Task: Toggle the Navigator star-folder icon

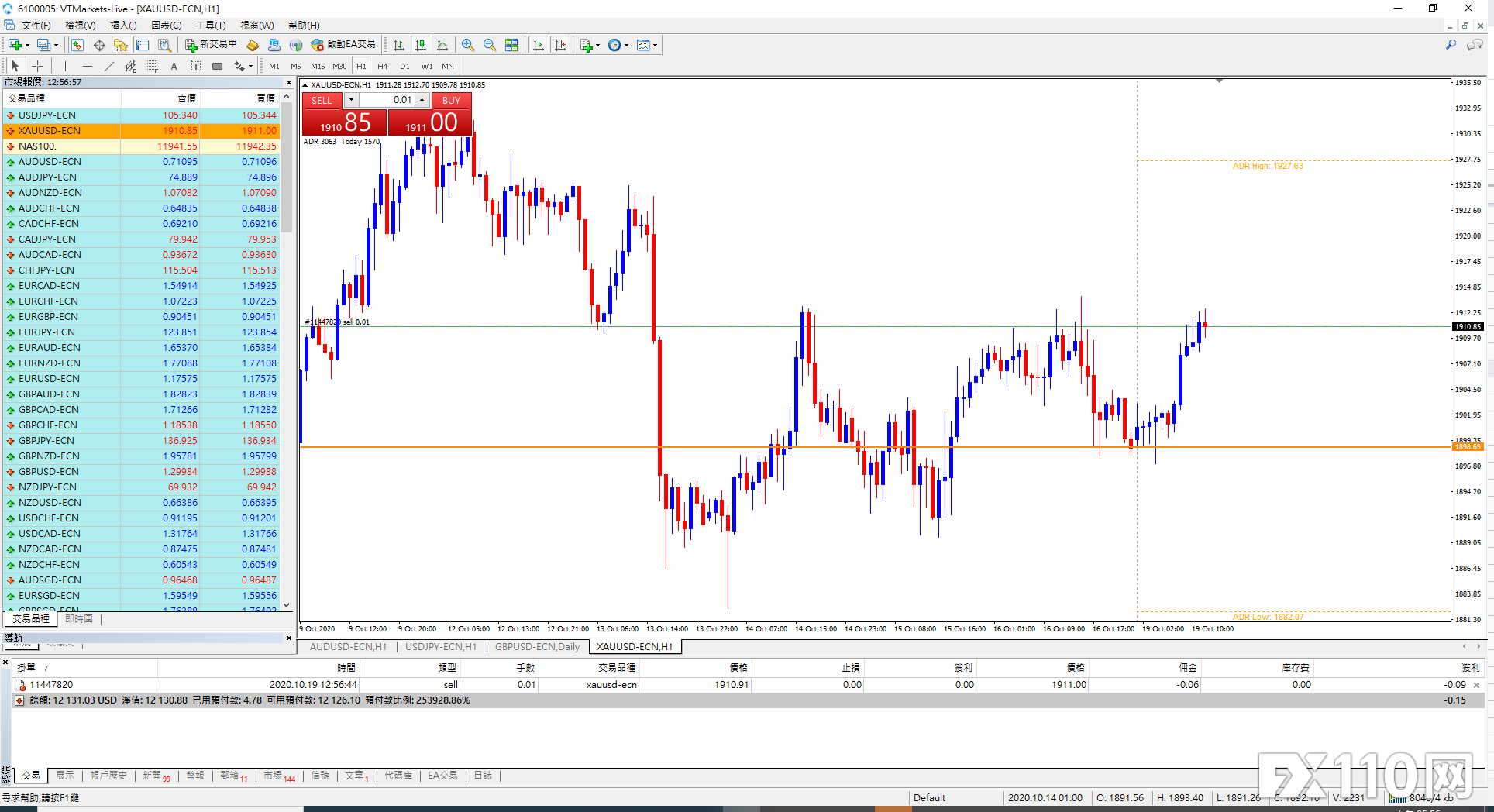Action: (x=121, y=45)
